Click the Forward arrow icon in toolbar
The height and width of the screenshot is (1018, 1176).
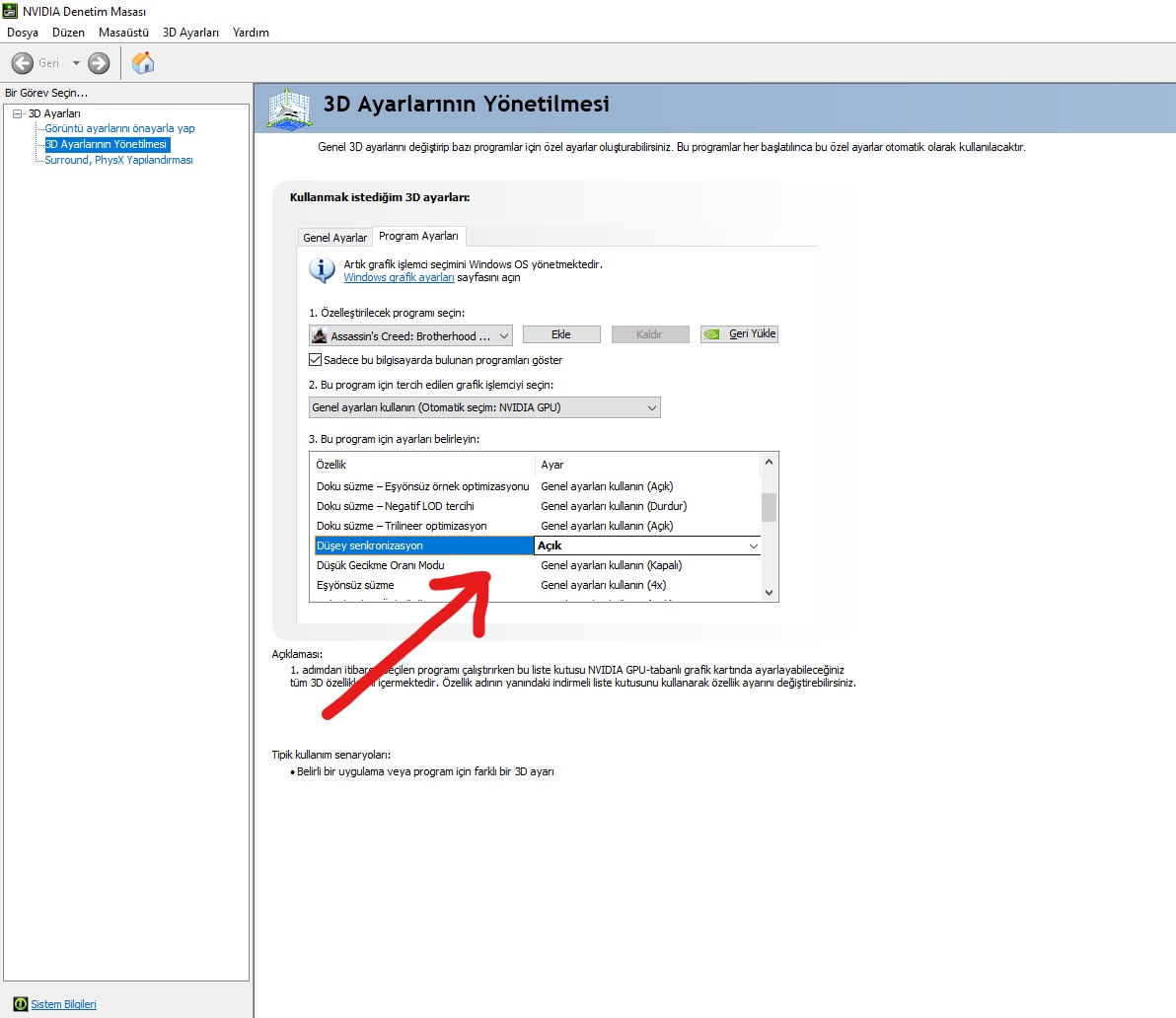tap(99, 63)
